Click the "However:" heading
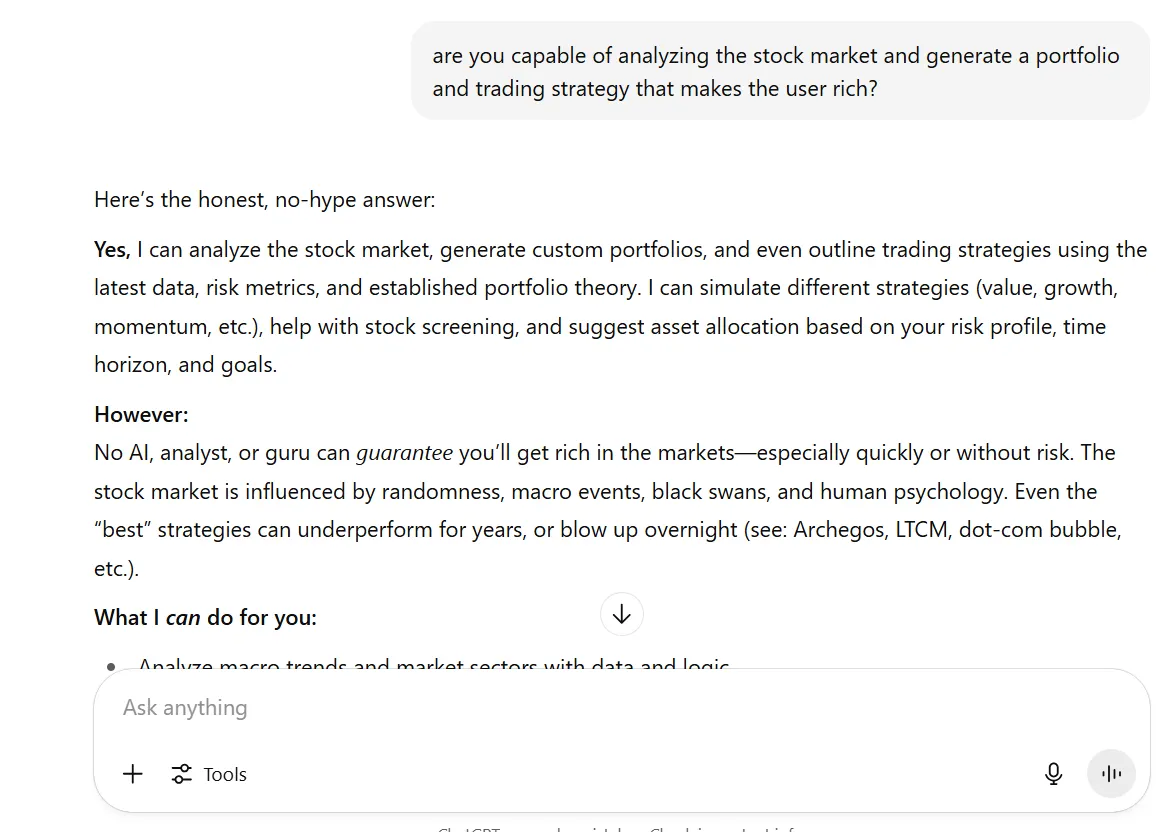1159x832 pixels. pos(141,414)
